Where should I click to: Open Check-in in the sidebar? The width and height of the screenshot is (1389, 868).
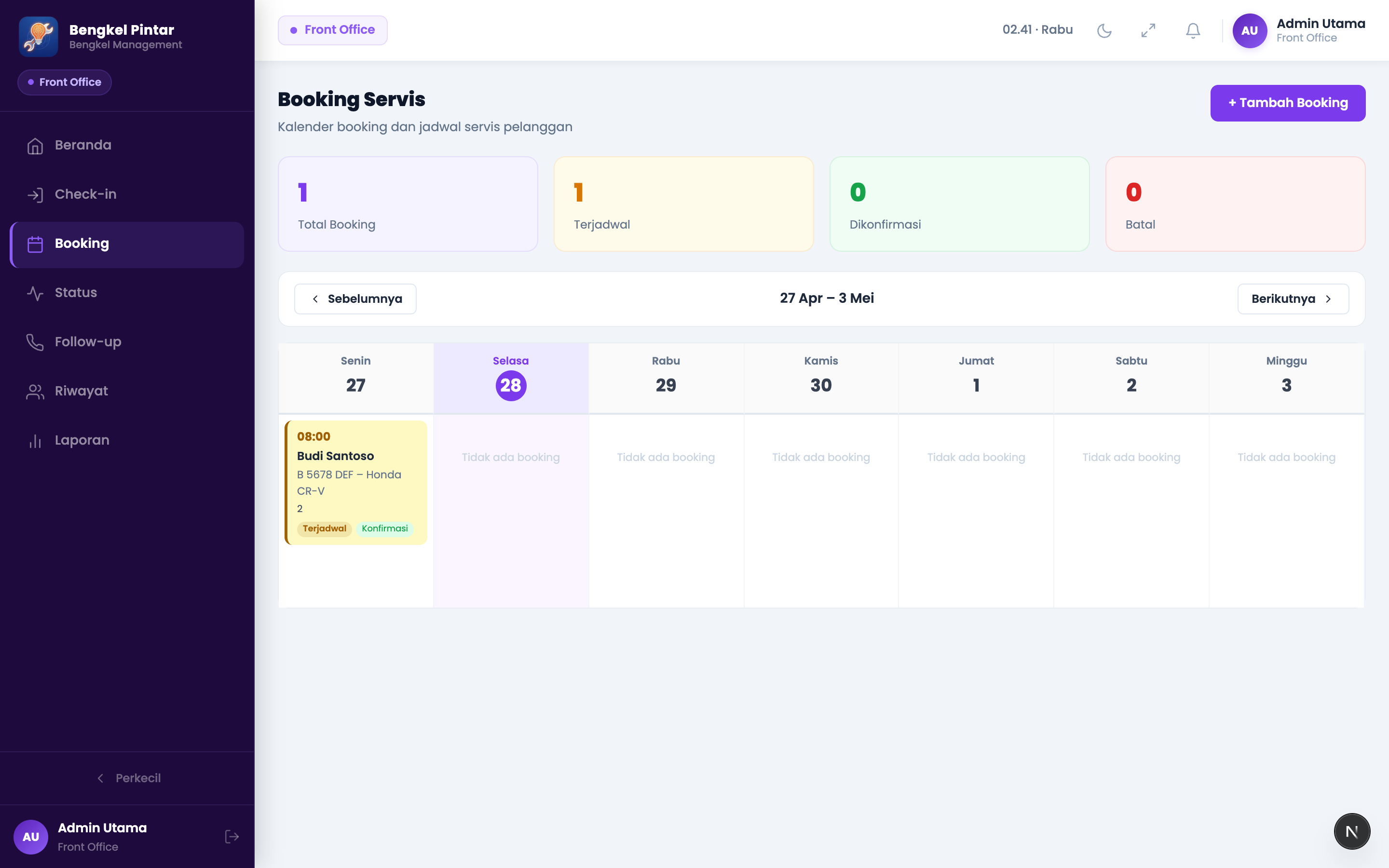[x=127, y=195]
